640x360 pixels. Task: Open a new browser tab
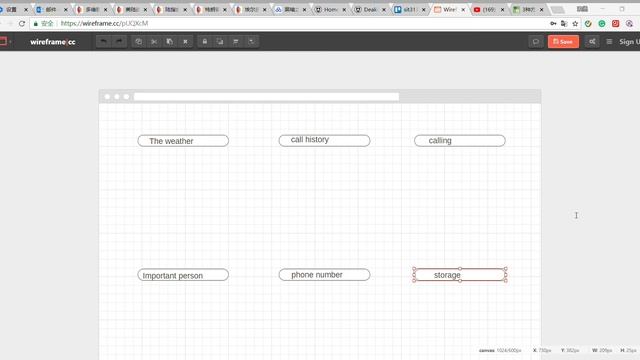[x=558, y=10]
